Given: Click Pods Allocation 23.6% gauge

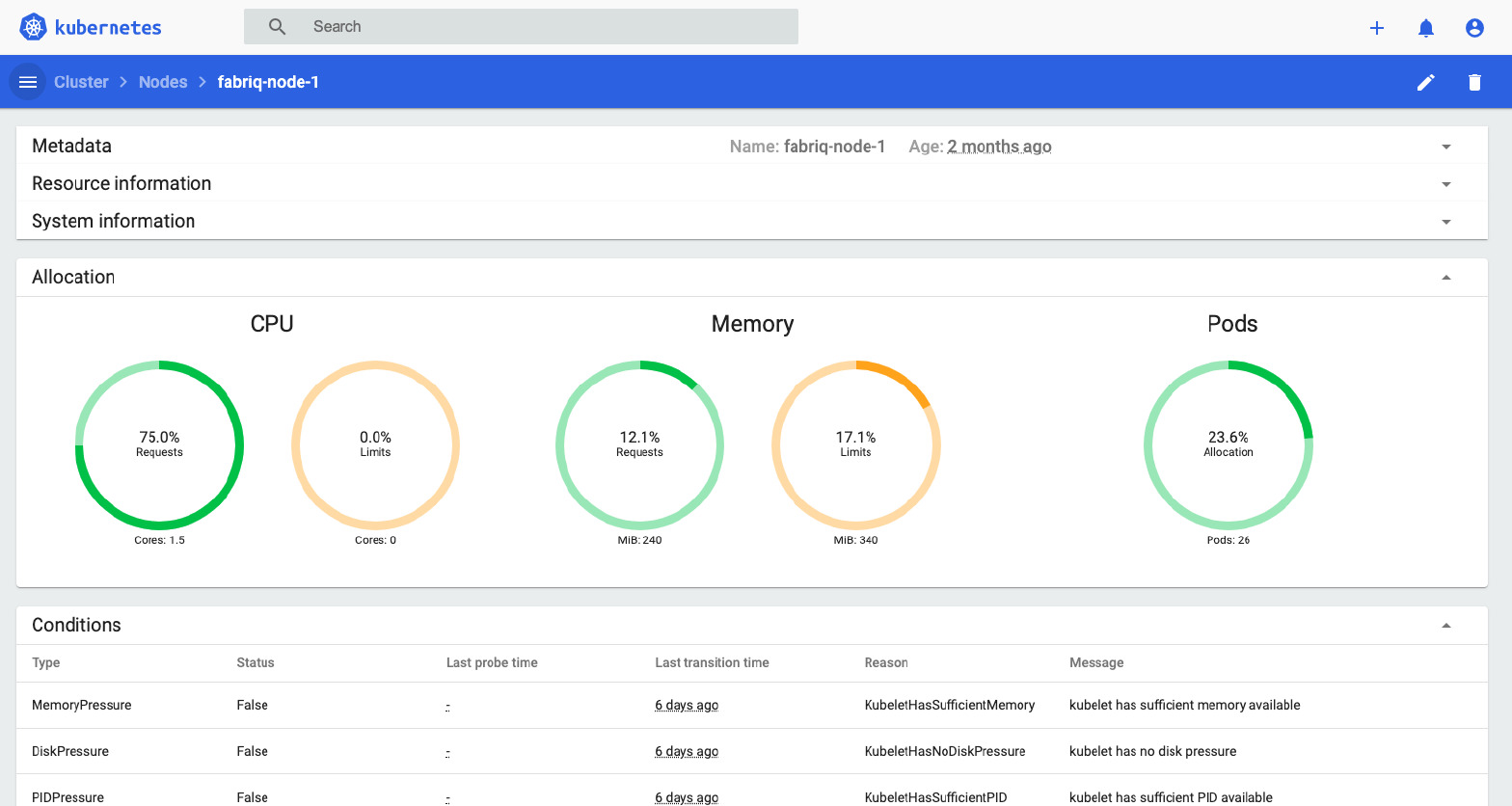Looking at the screenshot, I should coord(1228,445).
